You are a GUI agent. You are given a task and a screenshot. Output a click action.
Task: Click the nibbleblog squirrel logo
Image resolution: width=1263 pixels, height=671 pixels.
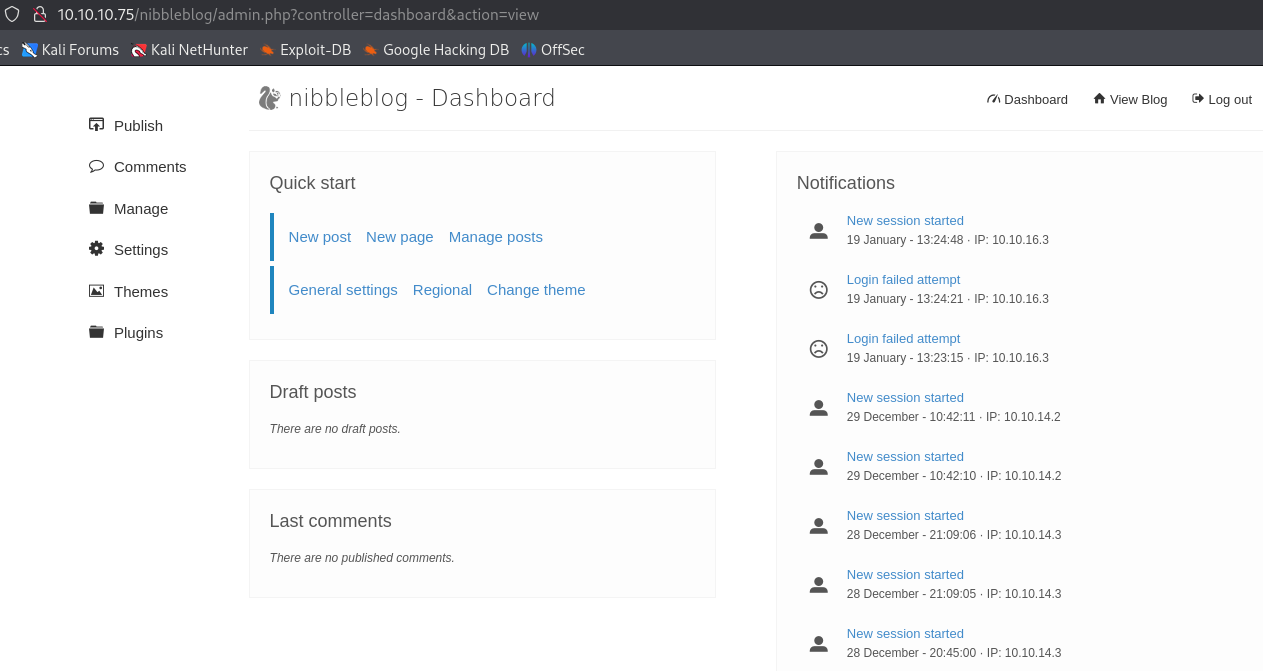[x=269, y=97]
